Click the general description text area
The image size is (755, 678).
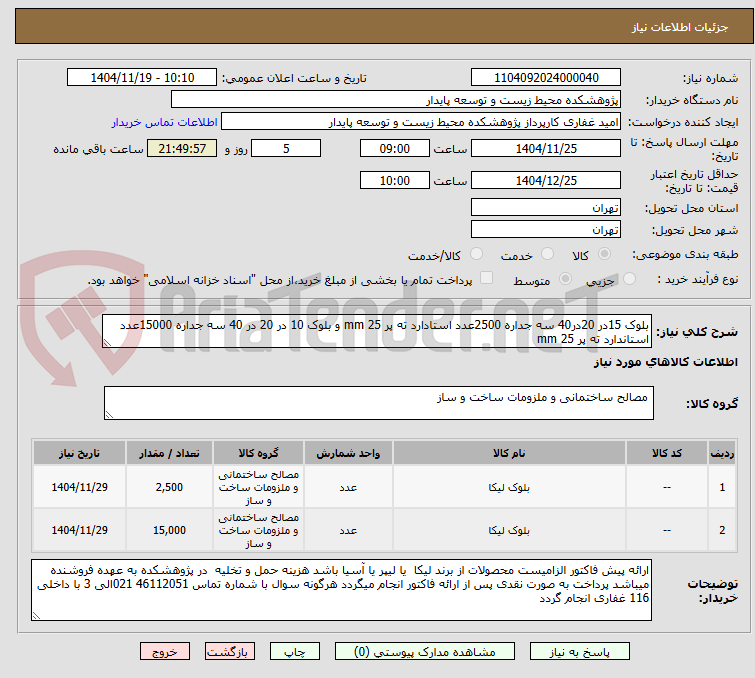377,331
